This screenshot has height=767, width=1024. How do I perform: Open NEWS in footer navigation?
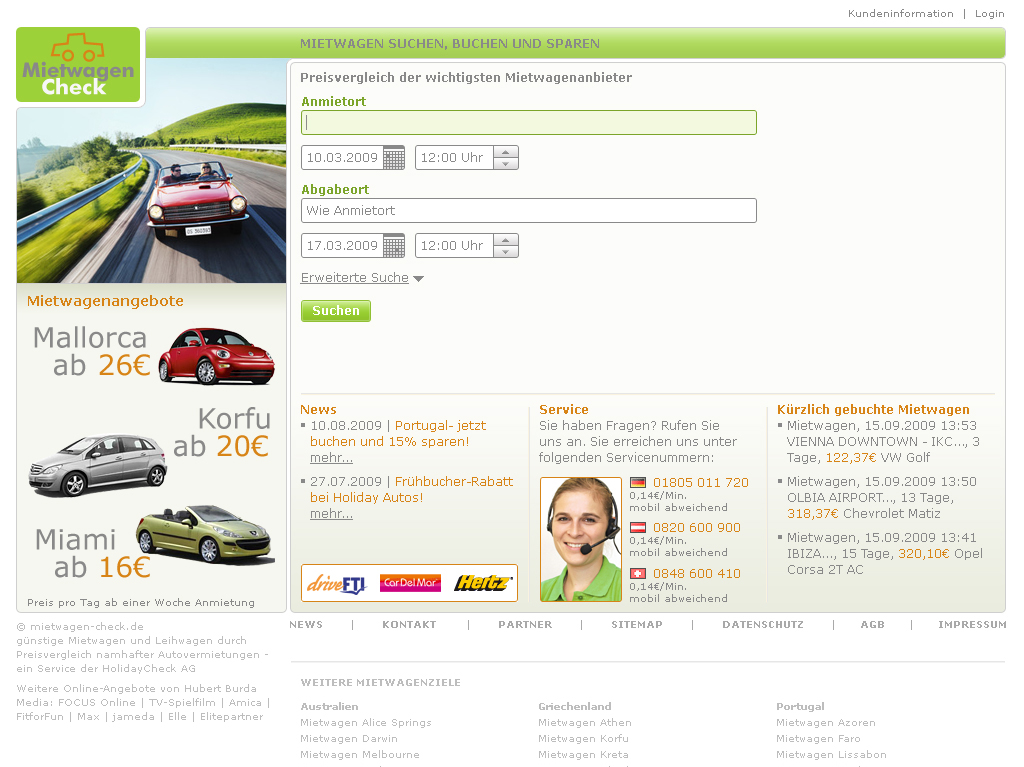coord(306,625)
